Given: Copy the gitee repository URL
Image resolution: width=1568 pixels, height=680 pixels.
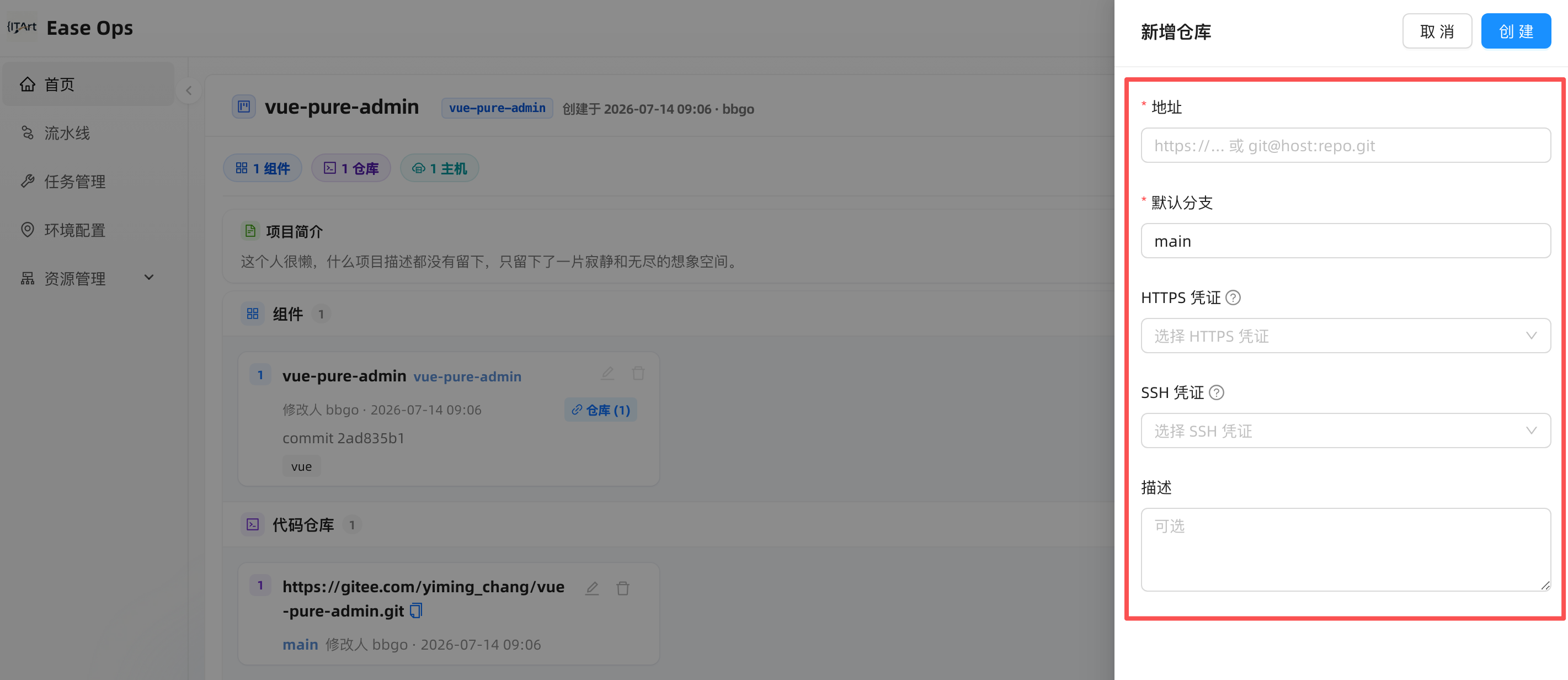Looking at the screenshot, I should 417,610.
